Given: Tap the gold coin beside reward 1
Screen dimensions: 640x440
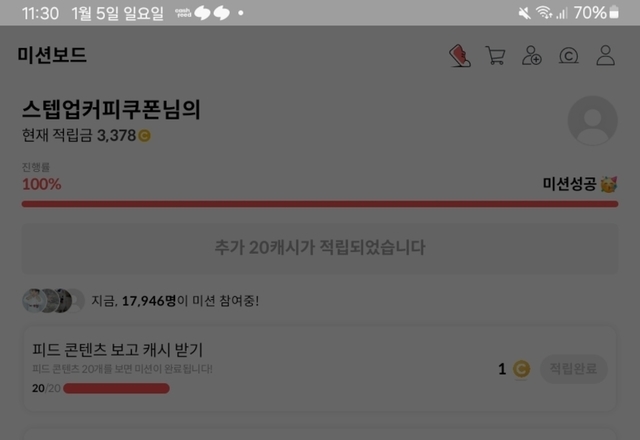Looking at the screenshot, I should [521, 369].
